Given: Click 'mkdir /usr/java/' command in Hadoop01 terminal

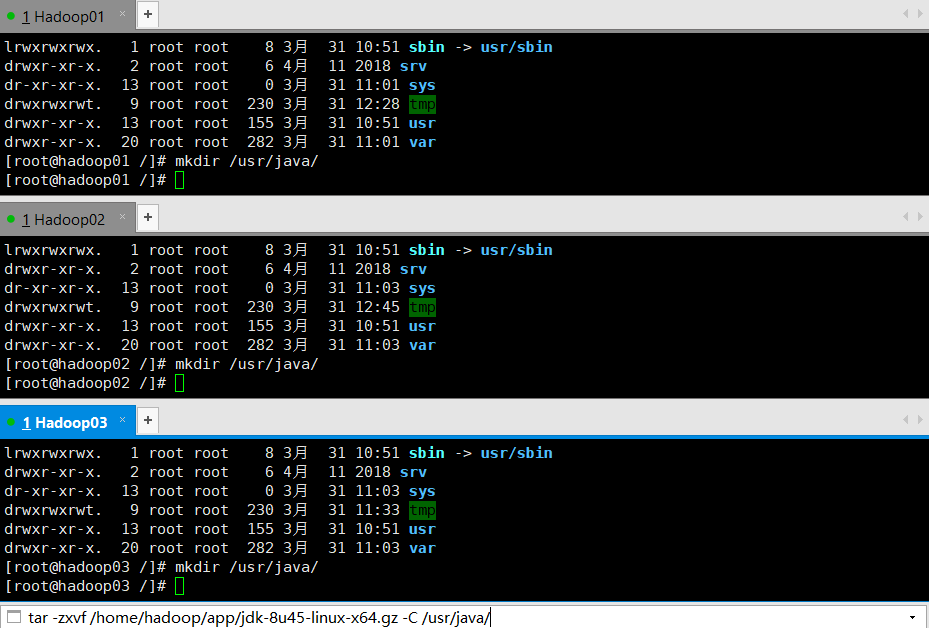Looking at the screenshot, I should point(246,161).
